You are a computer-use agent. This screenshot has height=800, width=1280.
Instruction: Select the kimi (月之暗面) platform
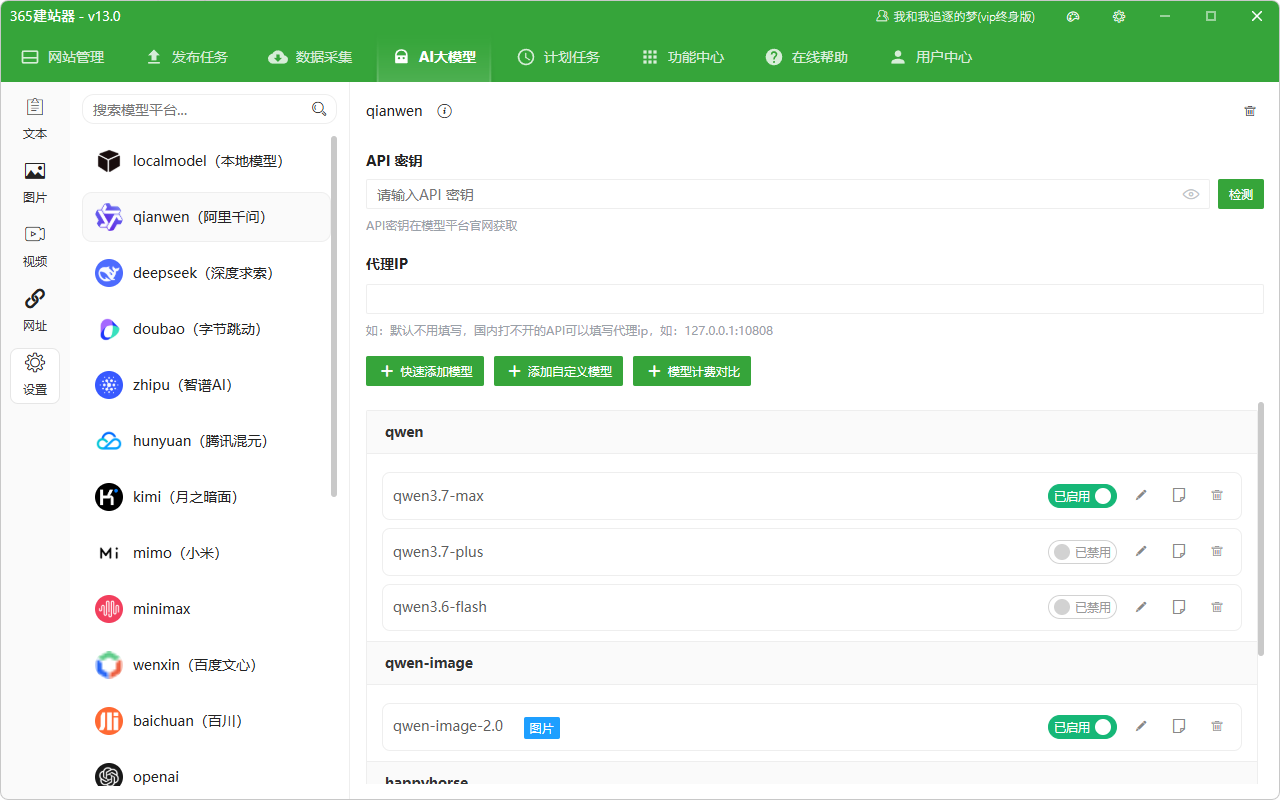206,497
